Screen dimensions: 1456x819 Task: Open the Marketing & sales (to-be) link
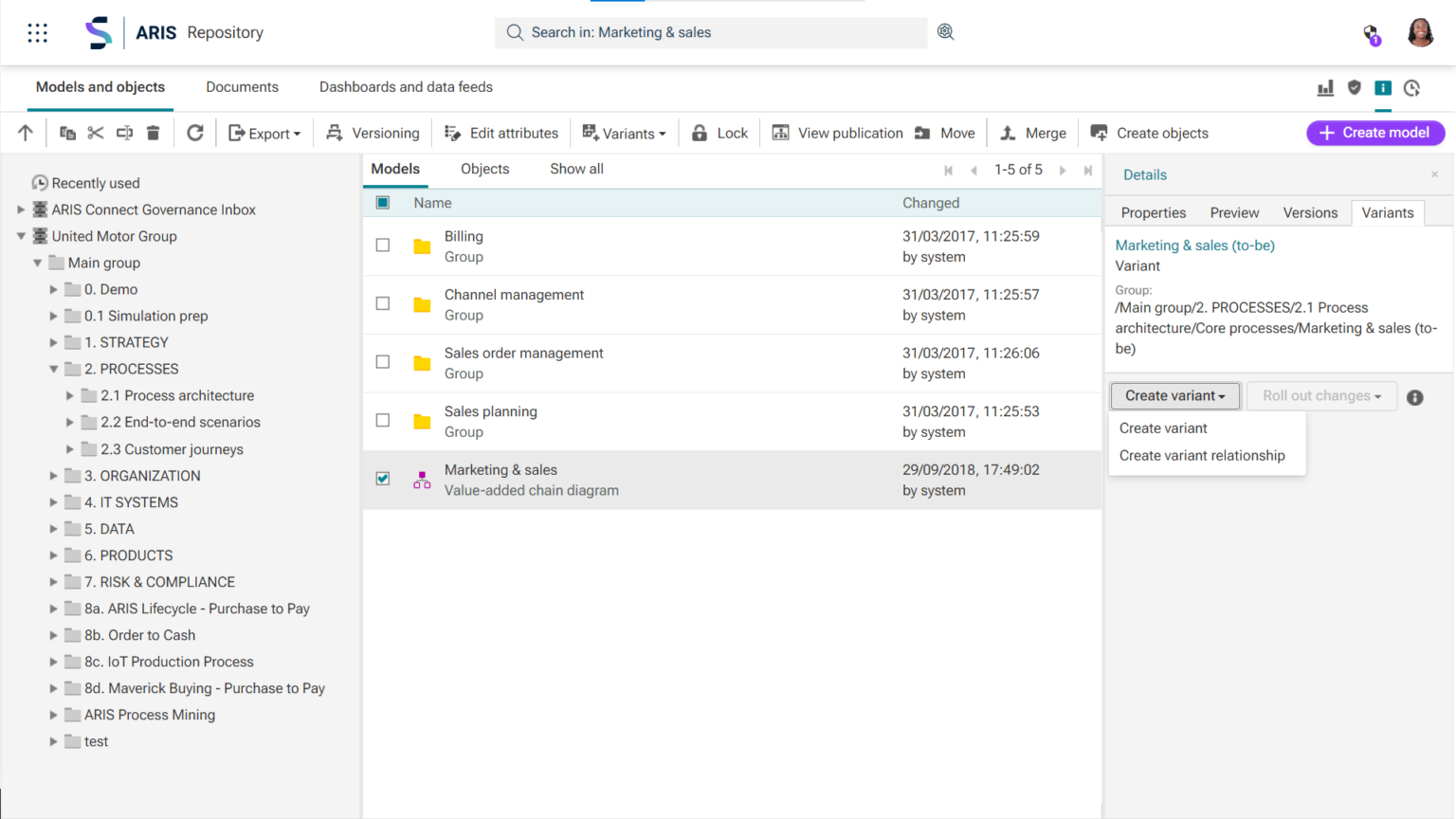(x=1193, y=245)
